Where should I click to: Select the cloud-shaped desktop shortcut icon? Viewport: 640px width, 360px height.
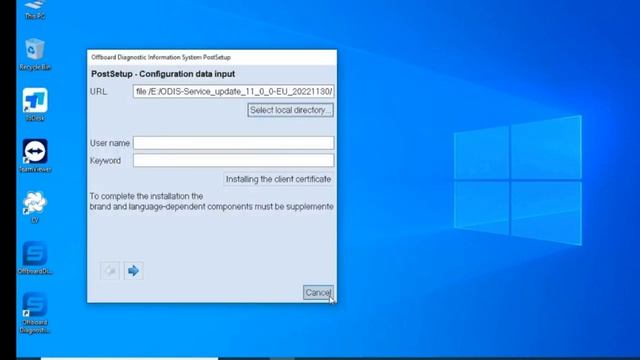35,207
